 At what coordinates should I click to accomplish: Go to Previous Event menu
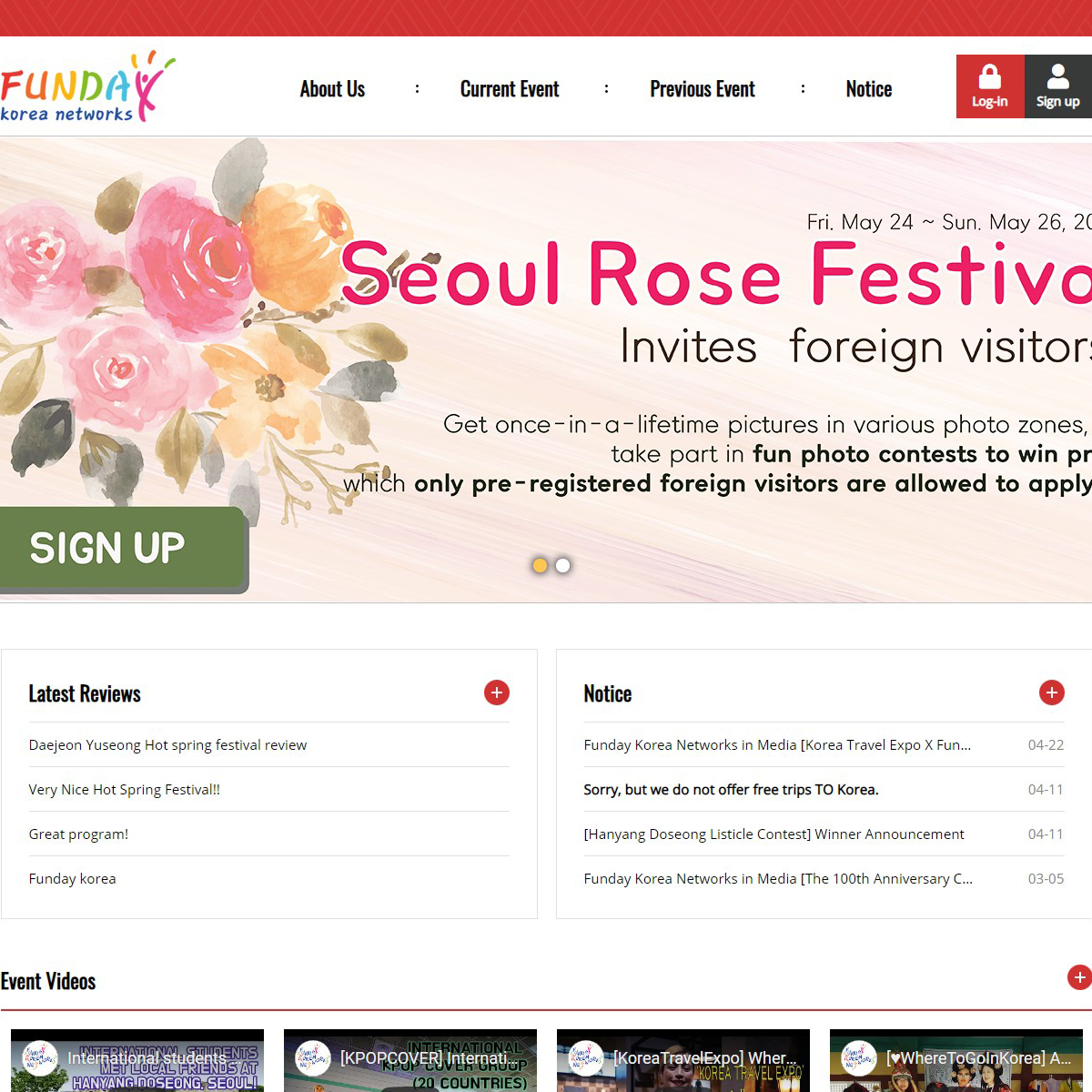[702, 89]
